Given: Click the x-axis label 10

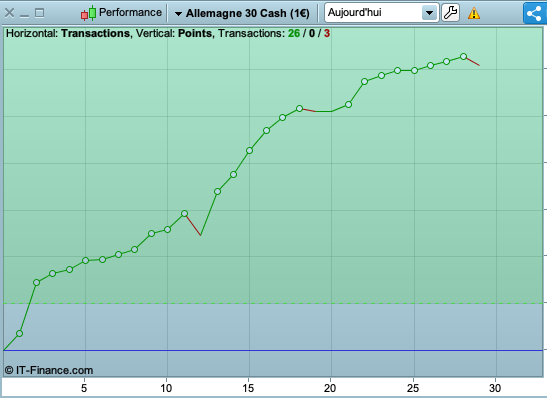Looking at the screenshot, I should click(166, 388).
